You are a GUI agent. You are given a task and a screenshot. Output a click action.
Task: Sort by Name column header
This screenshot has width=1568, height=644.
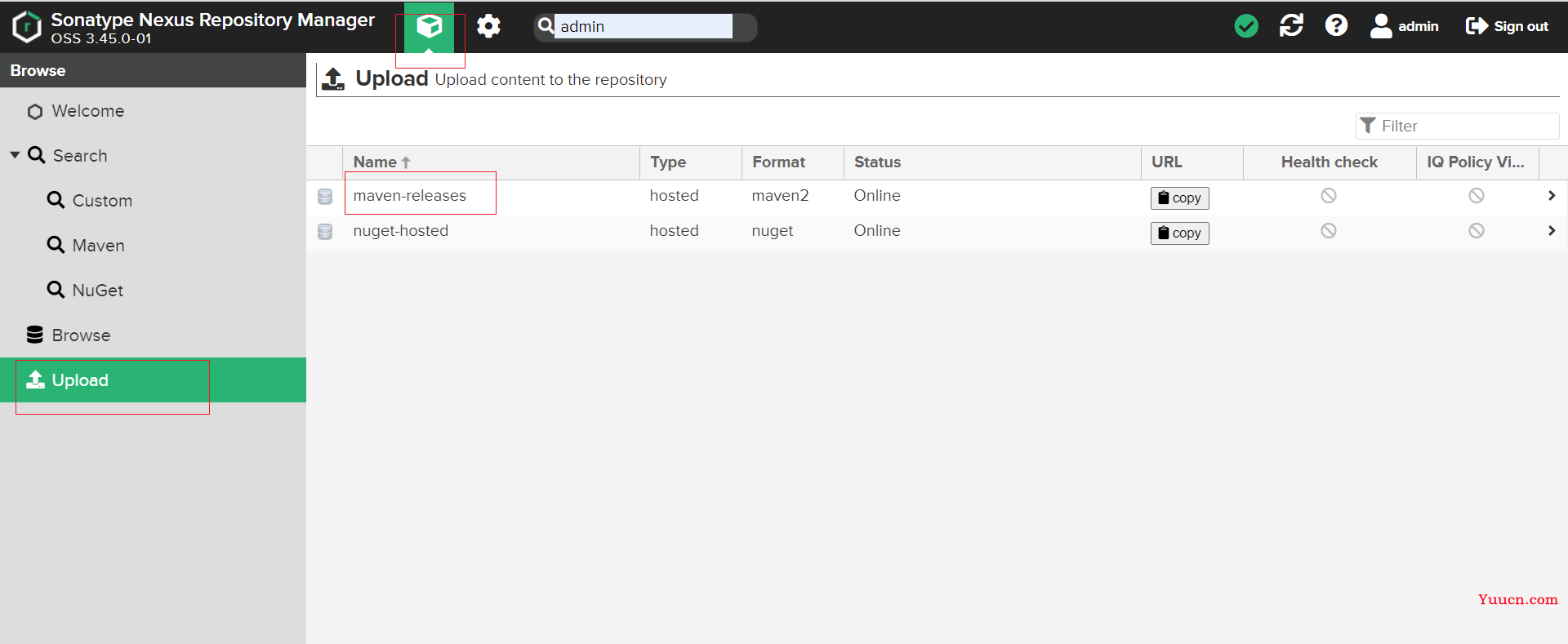(491, 162)
